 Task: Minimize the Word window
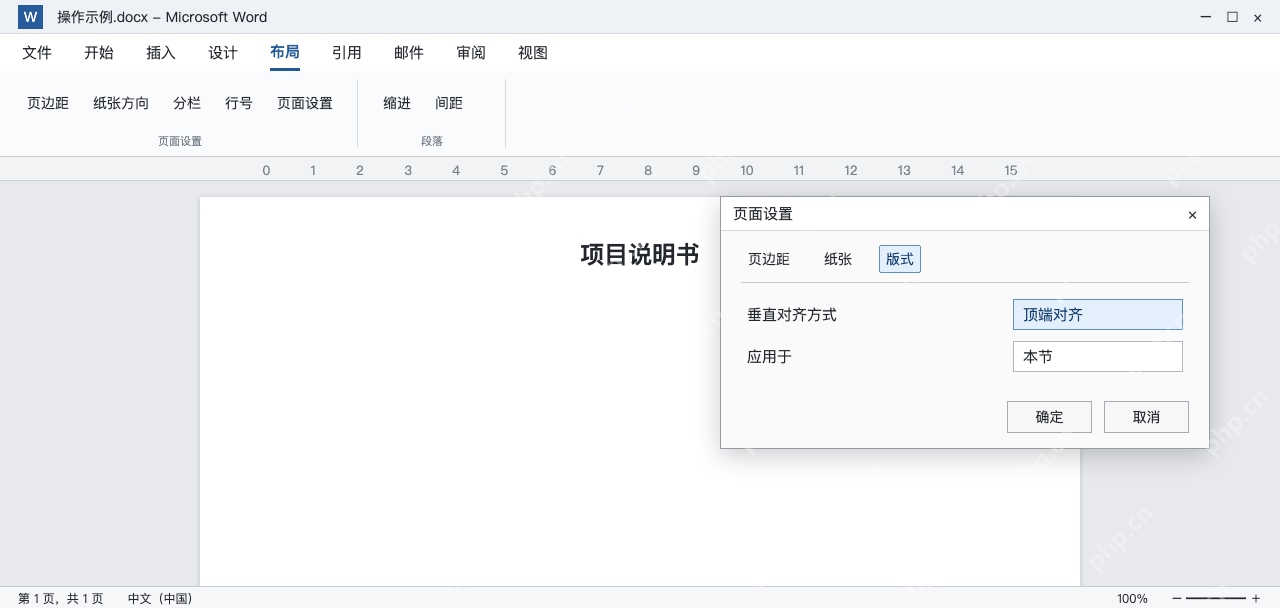point(1207,17)
